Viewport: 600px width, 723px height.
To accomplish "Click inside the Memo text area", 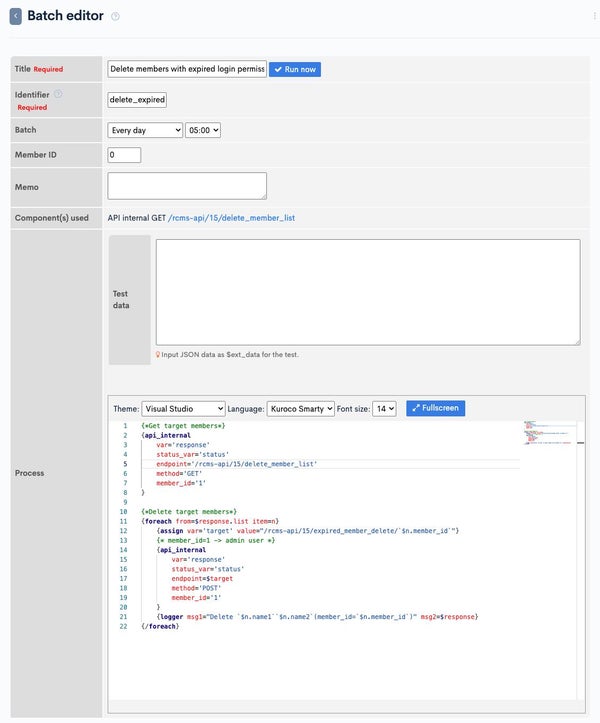I will (x=187, y=186).
